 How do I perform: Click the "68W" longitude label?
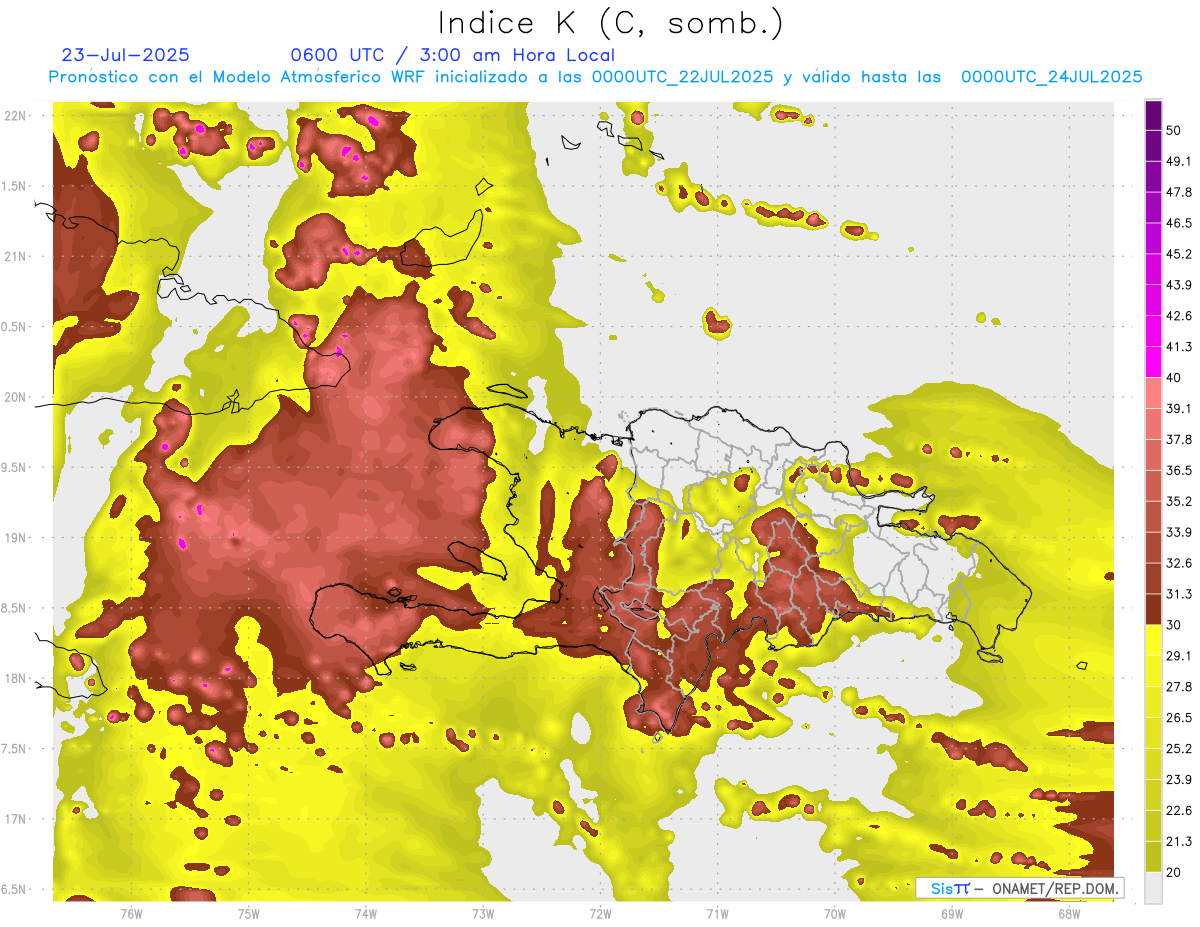(x=1069, y=913)
